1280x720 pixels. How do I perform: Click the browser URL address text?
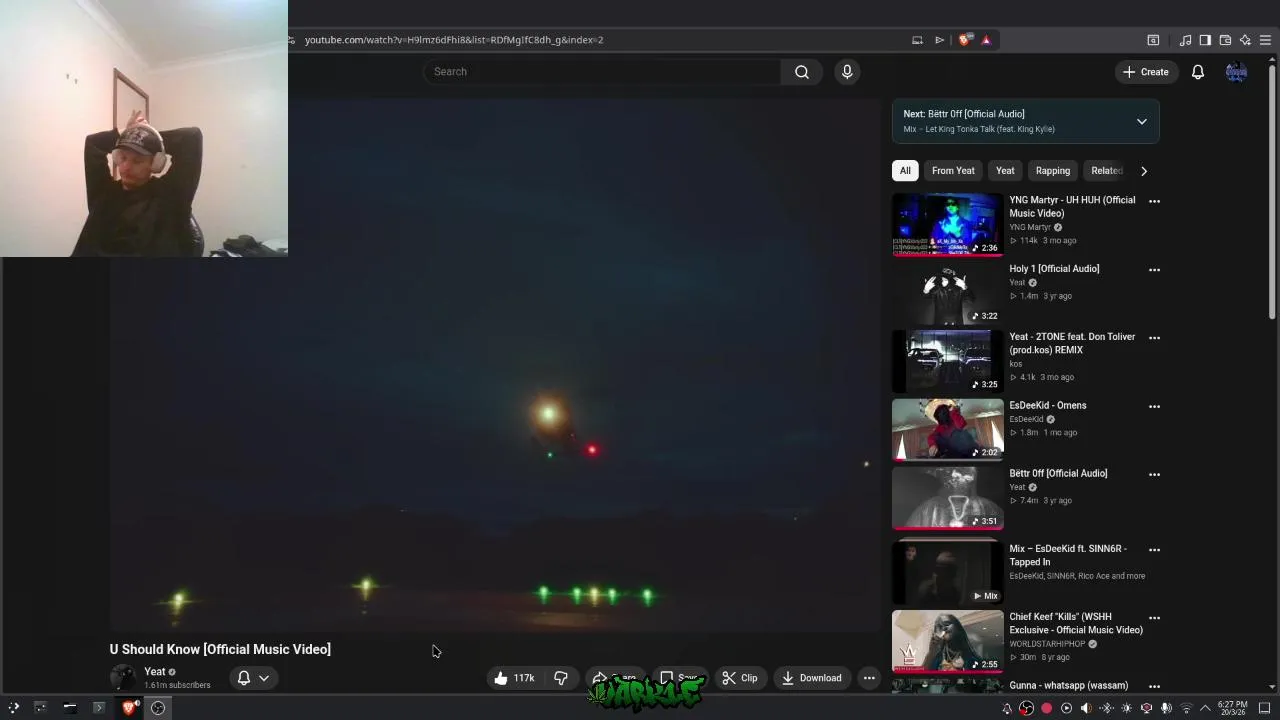[454, 40]
